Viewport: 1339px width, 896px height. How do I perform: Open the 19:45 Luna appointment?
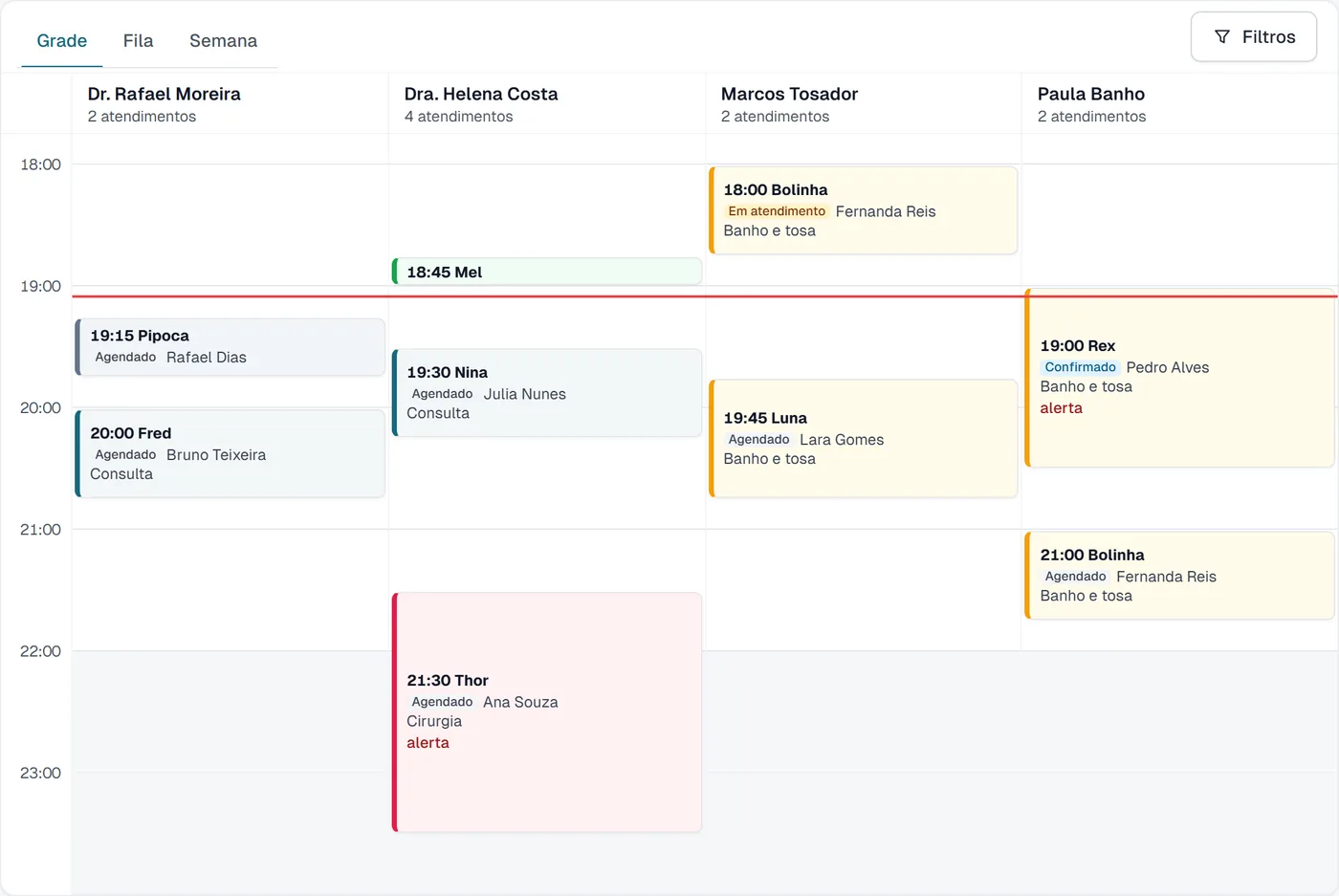tap(864, 439)
